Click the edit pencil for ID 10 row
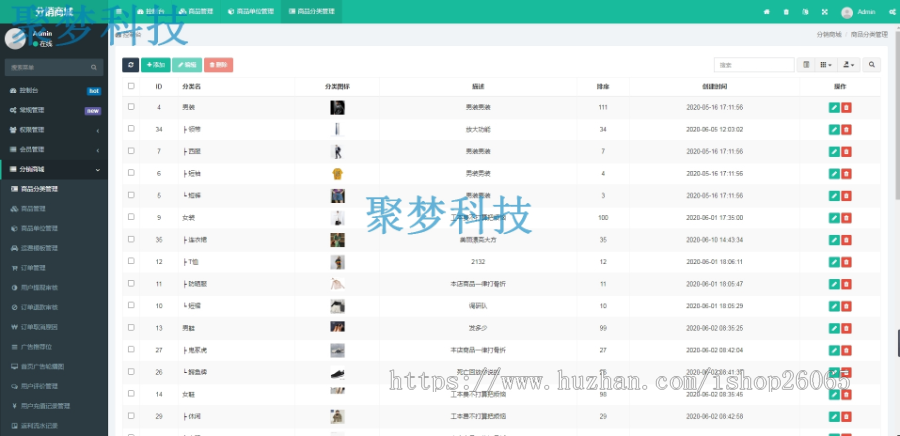The height and width of the screenshot is (436, 900). tap(834, 306)
